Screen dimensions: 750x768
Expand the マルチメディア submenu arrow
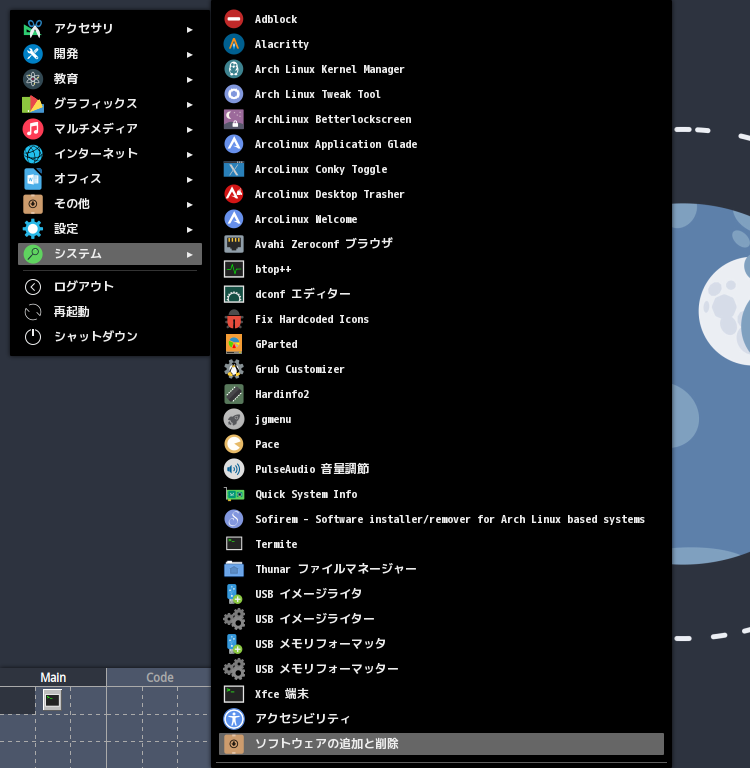point(190,129)
